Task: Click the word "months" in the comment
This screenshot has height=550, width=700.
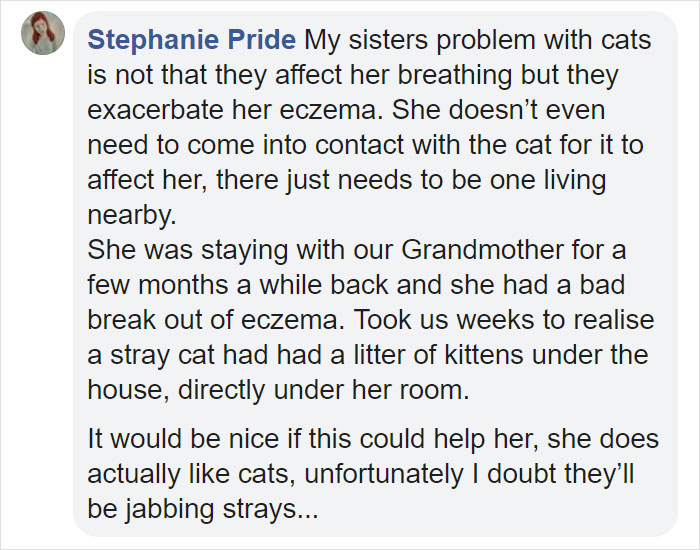Action: [183, 285]
